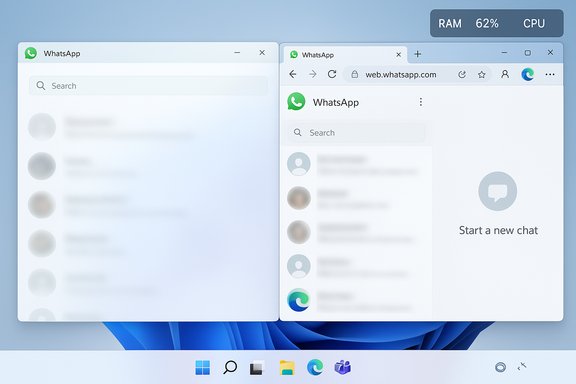Click the RAM 62% widget readout
Screen dimensions: 576x384
pyautogui.click(x=468, y=24)
